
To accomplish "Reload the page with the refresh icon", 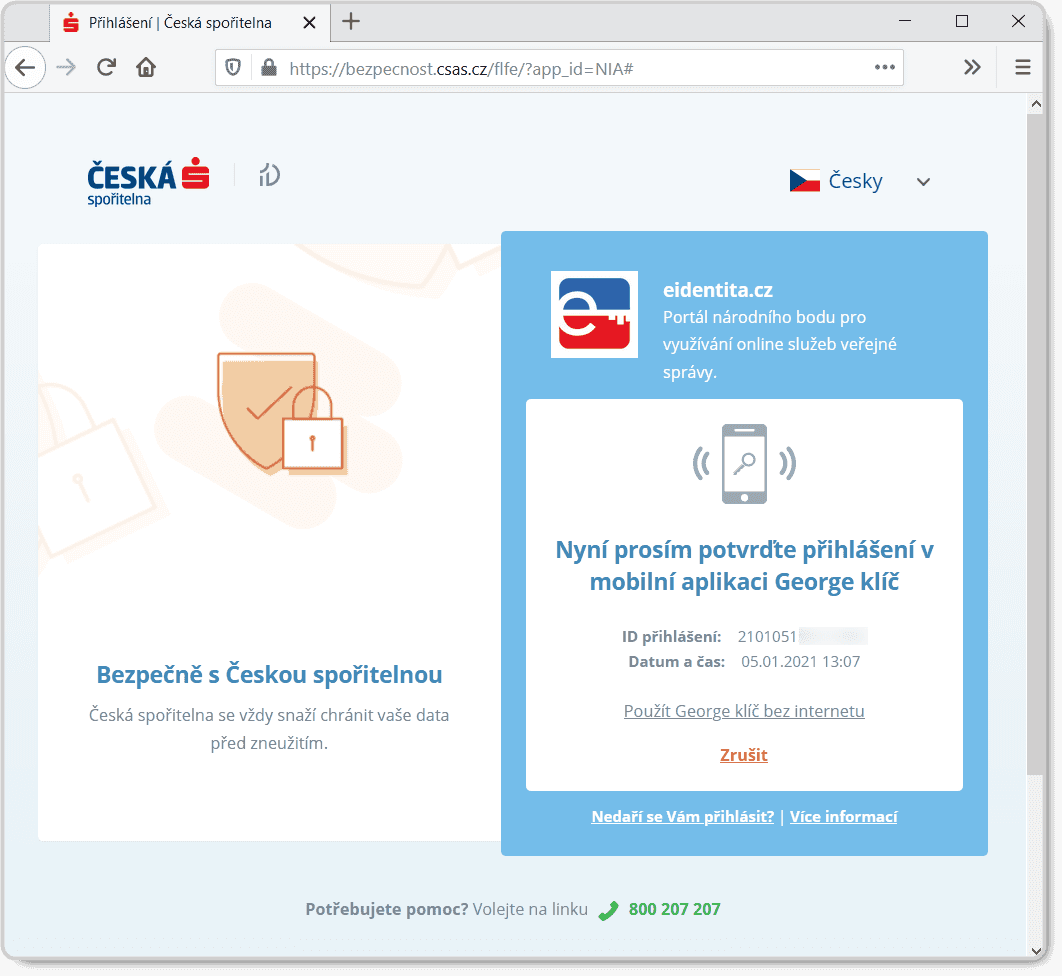I will (106, 67).
